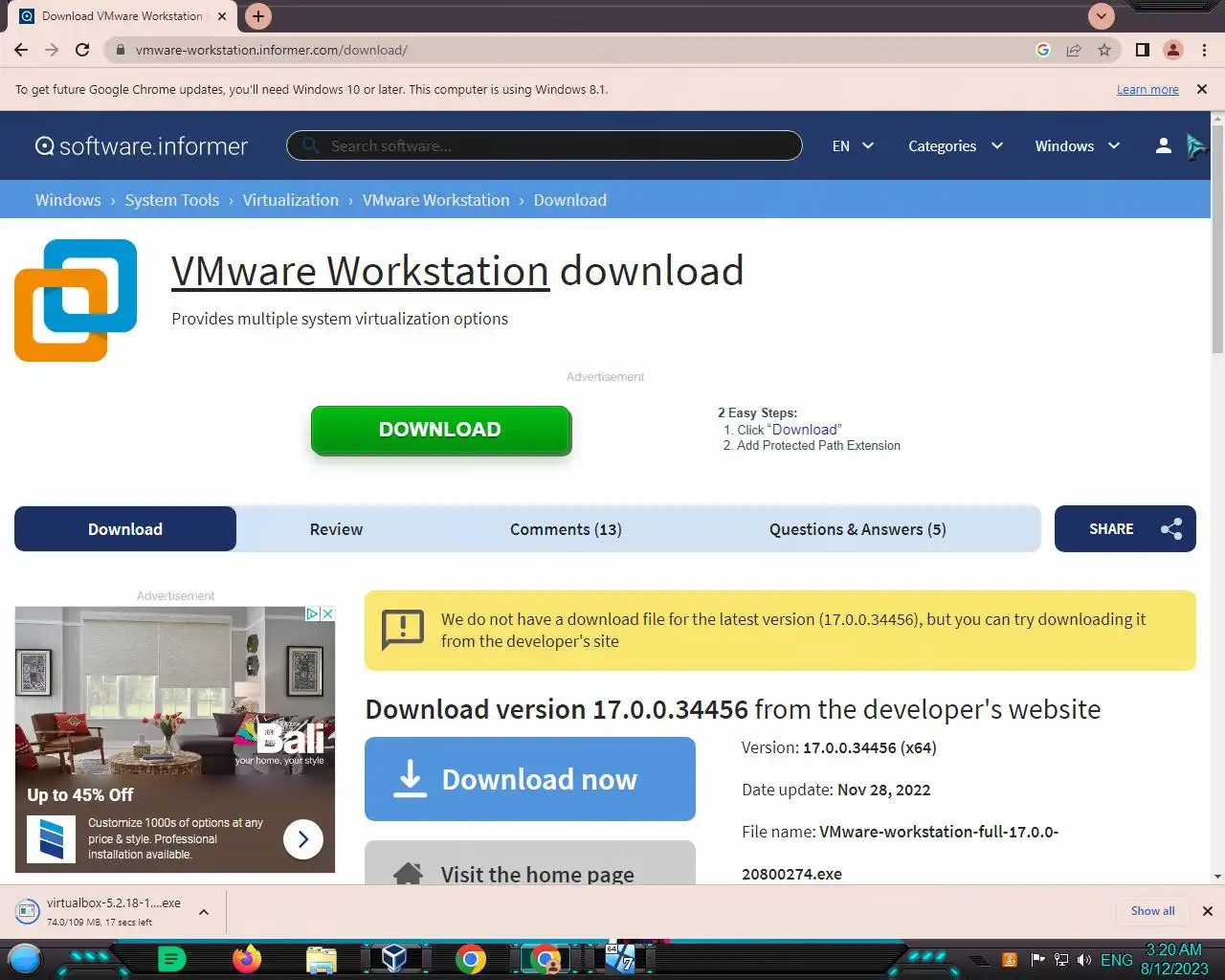This screenshot has width=1225, height=980.
Task: Expand the Categories dropdown
Action: [955, 145]
